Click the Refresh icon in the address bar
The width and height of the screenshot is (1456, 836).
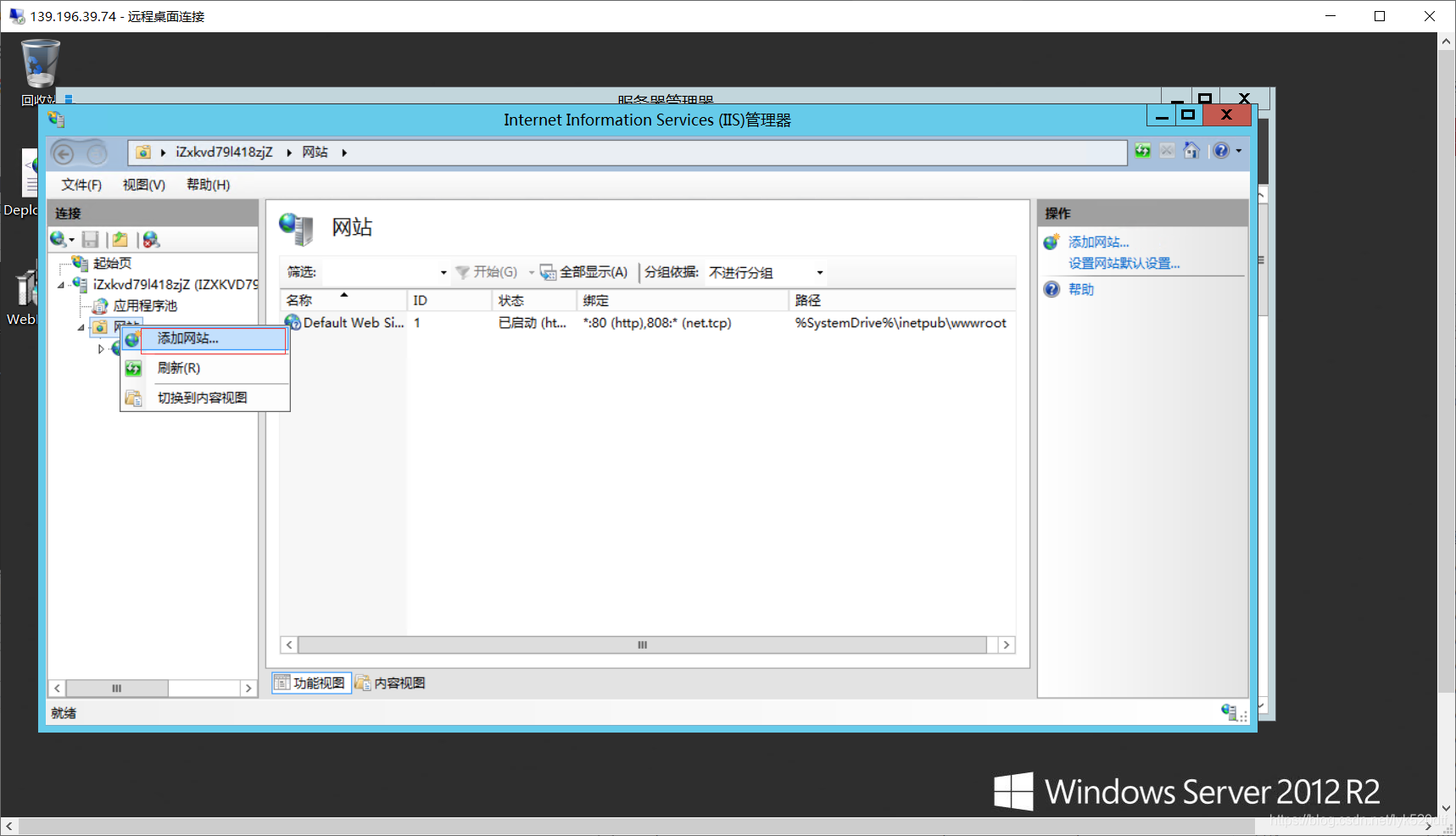1143,151
